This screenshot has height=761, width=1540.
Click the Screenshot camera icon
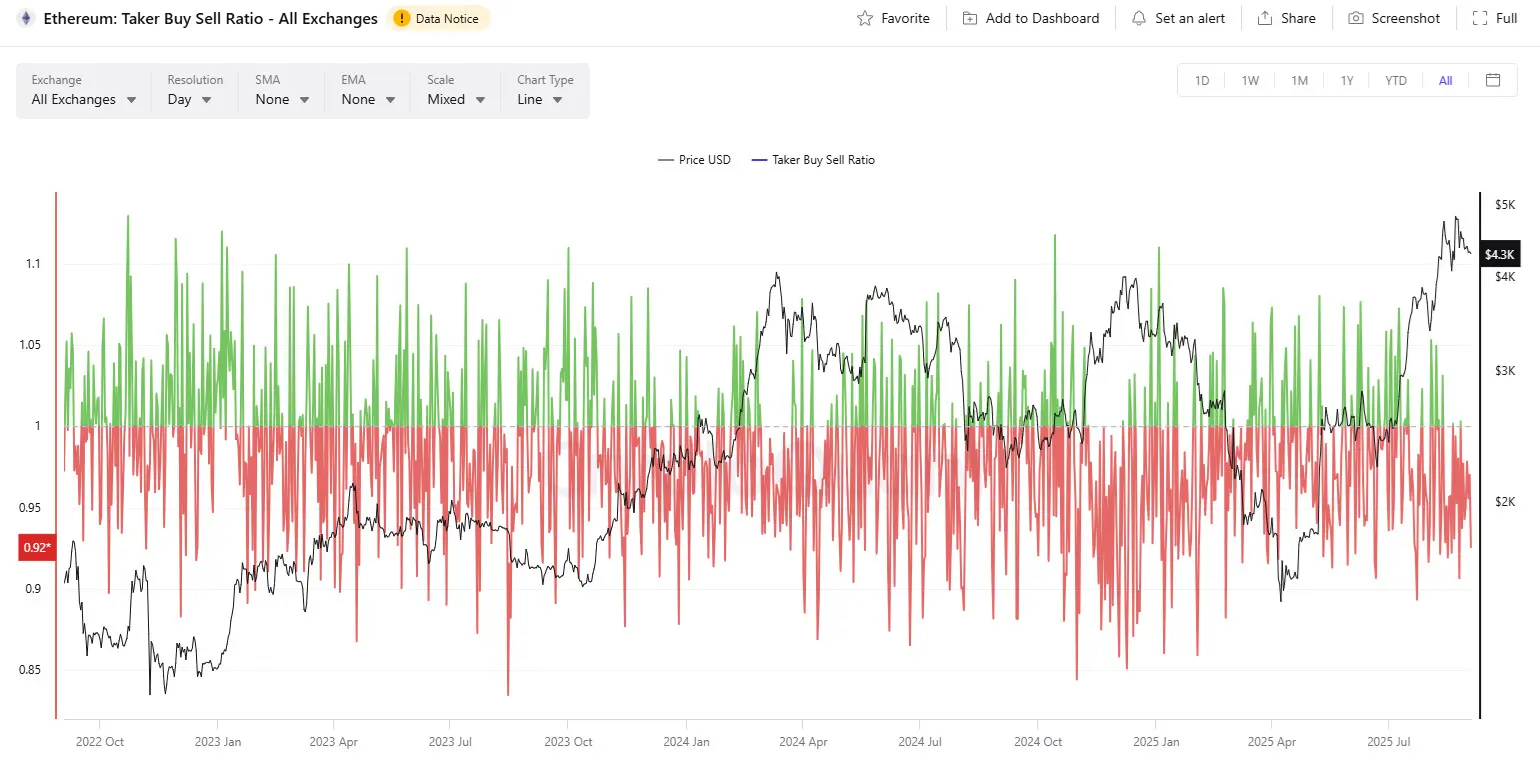pos(1355,18)
